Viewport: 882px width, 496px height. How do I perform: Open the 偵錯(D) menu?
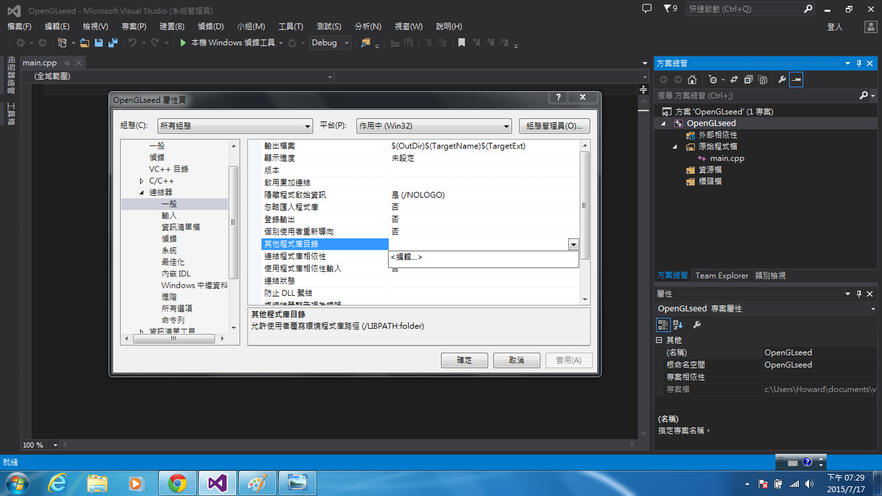(x=211, y=26)
